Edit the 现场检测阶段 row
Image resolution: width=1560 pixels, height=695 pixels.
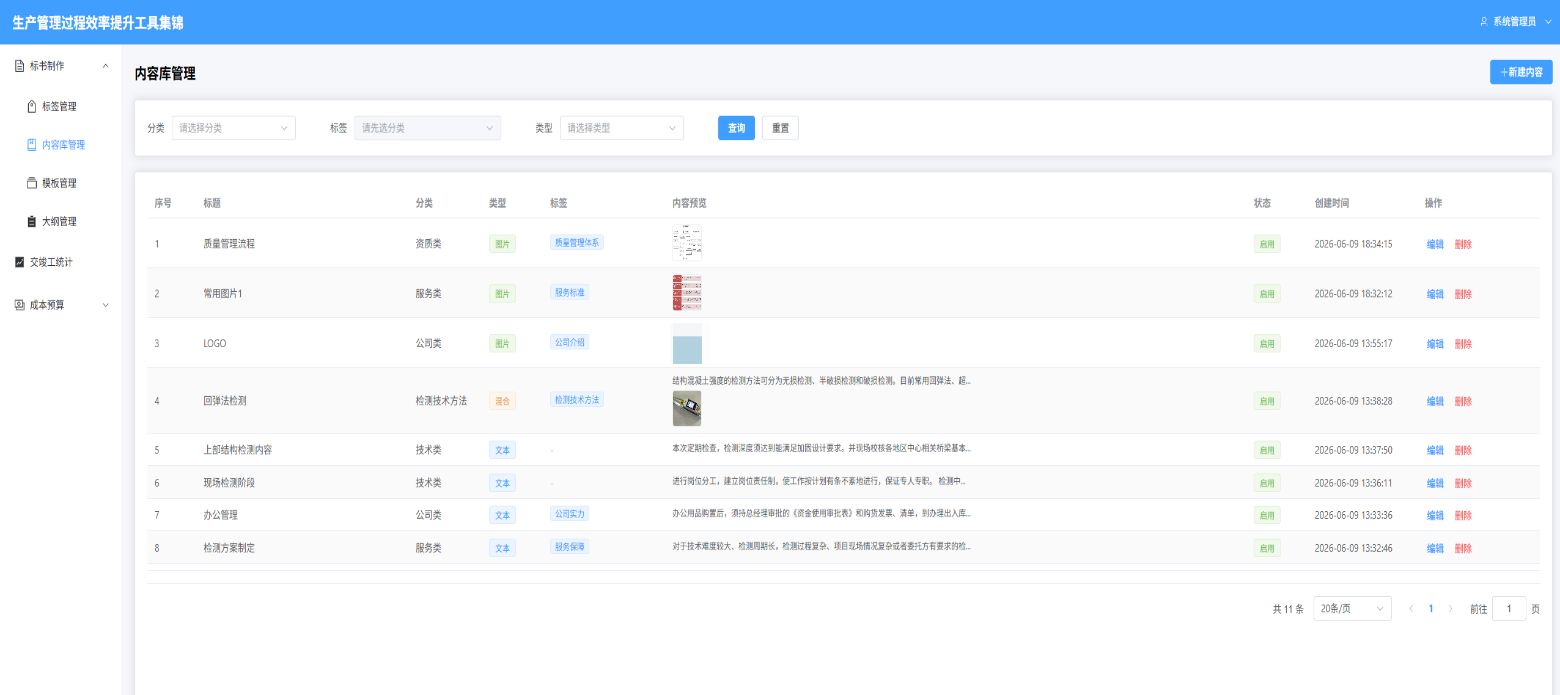tap(1435, 483)
